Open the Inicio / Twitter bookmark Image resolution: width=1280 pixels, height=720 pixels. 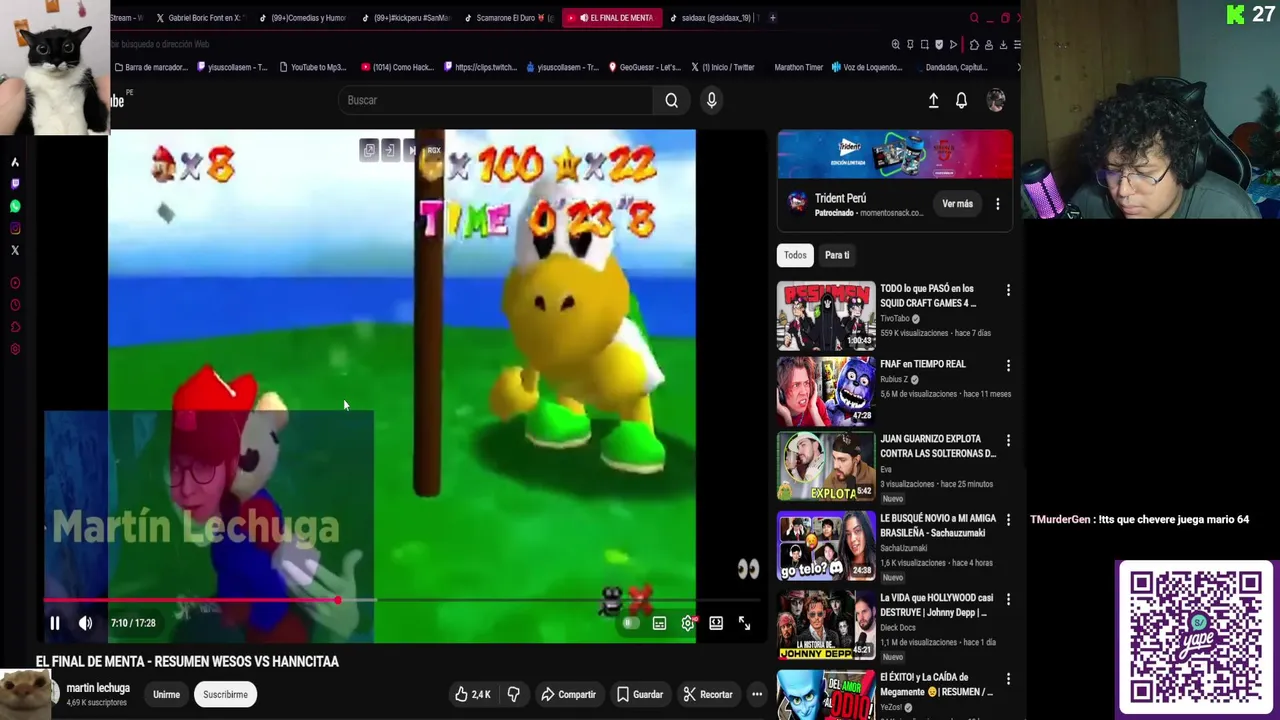tap(722, 67)
